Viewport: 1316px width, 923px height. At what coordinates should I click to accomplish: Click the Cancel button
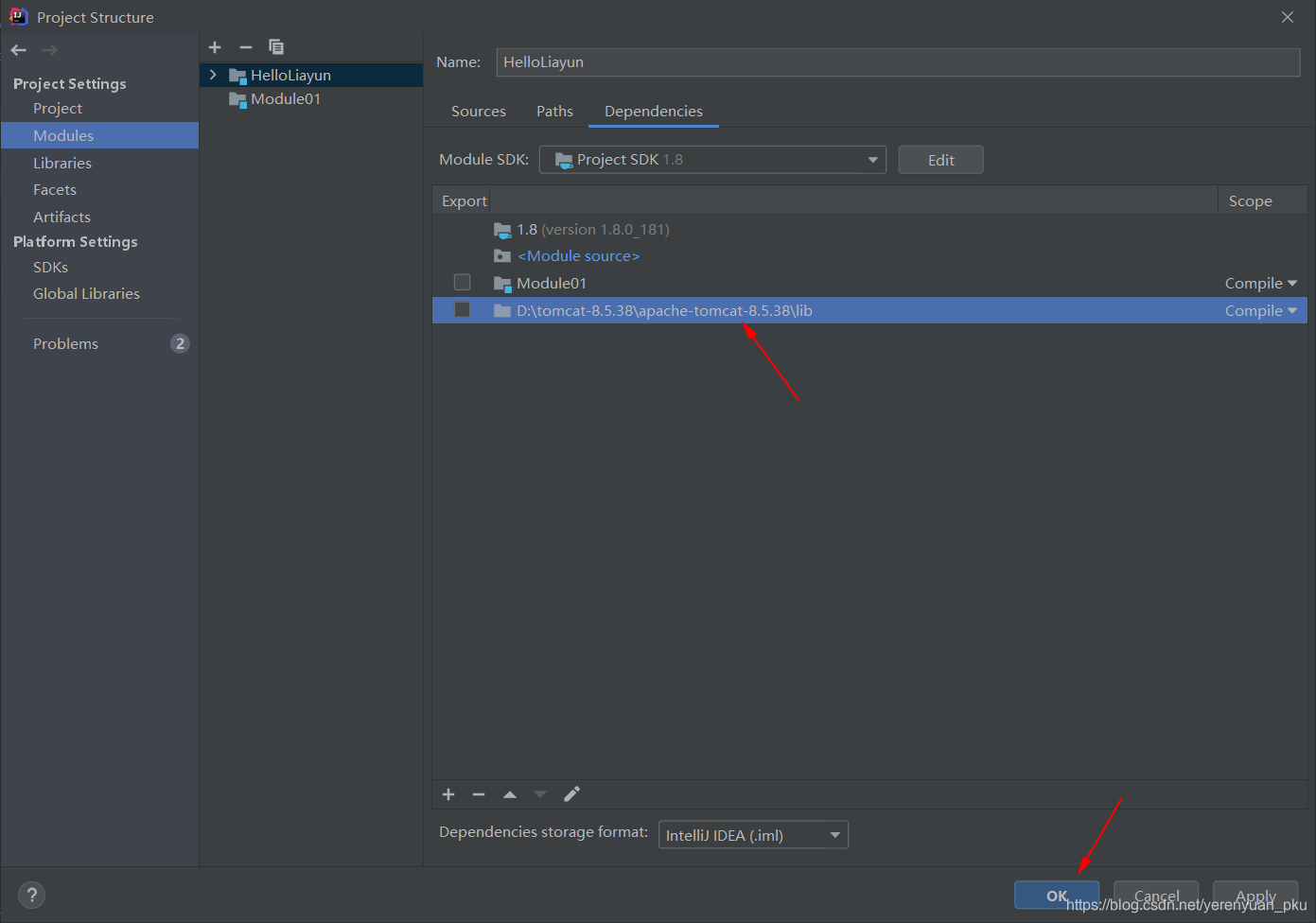pos(1156,896)
